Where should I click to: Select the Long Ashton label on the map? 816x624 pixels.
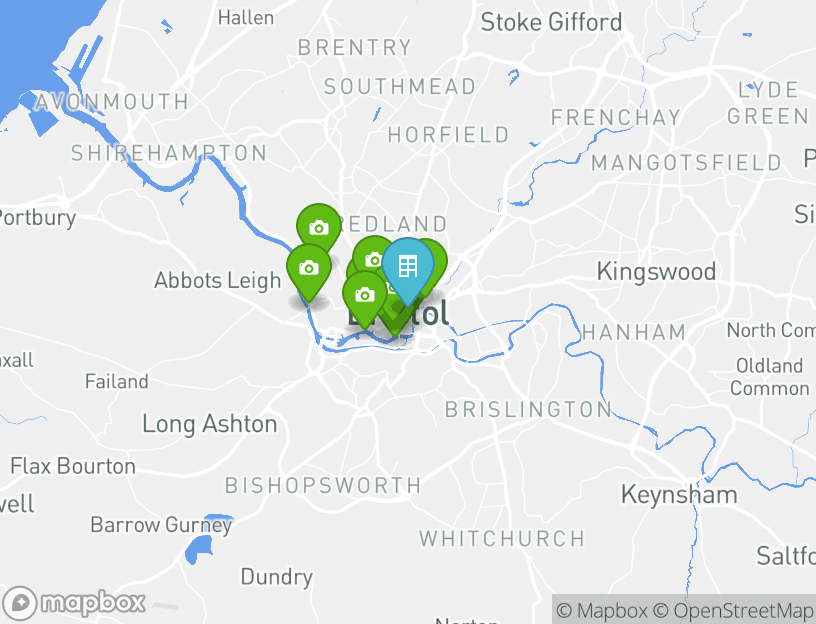pos(210,424)
